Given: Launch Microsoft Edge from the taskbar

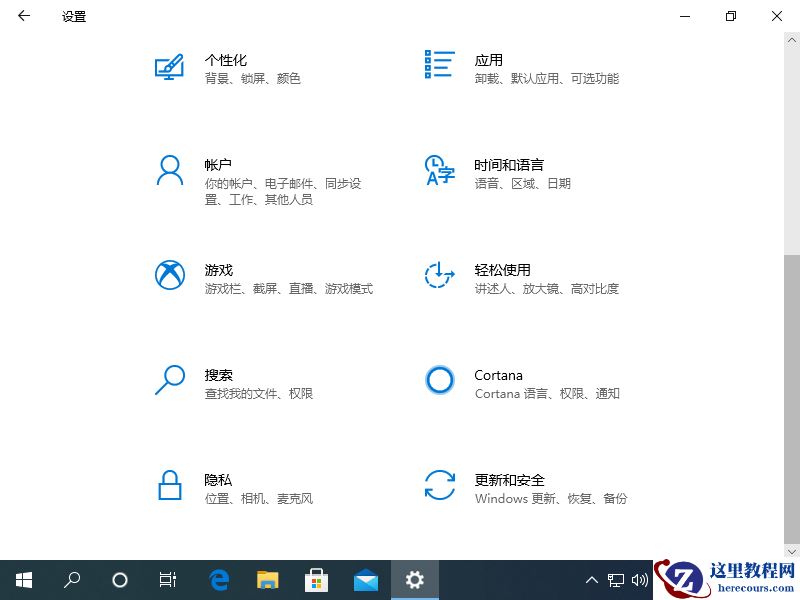Looking at the screenshot, I should [218, 580].
